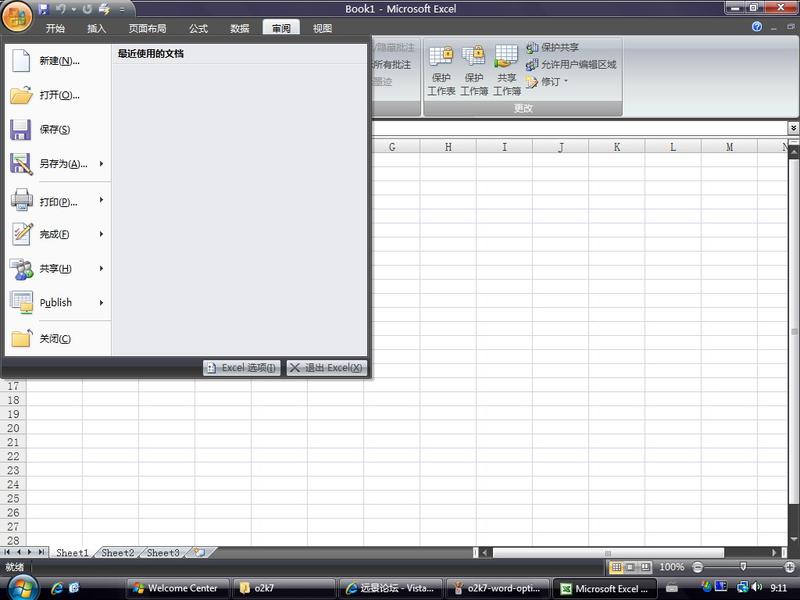The width and height of the screenshot is (800, 600).
Task: Choose 新建(N) in the Office menu
Action: click(x=58, y=61)
